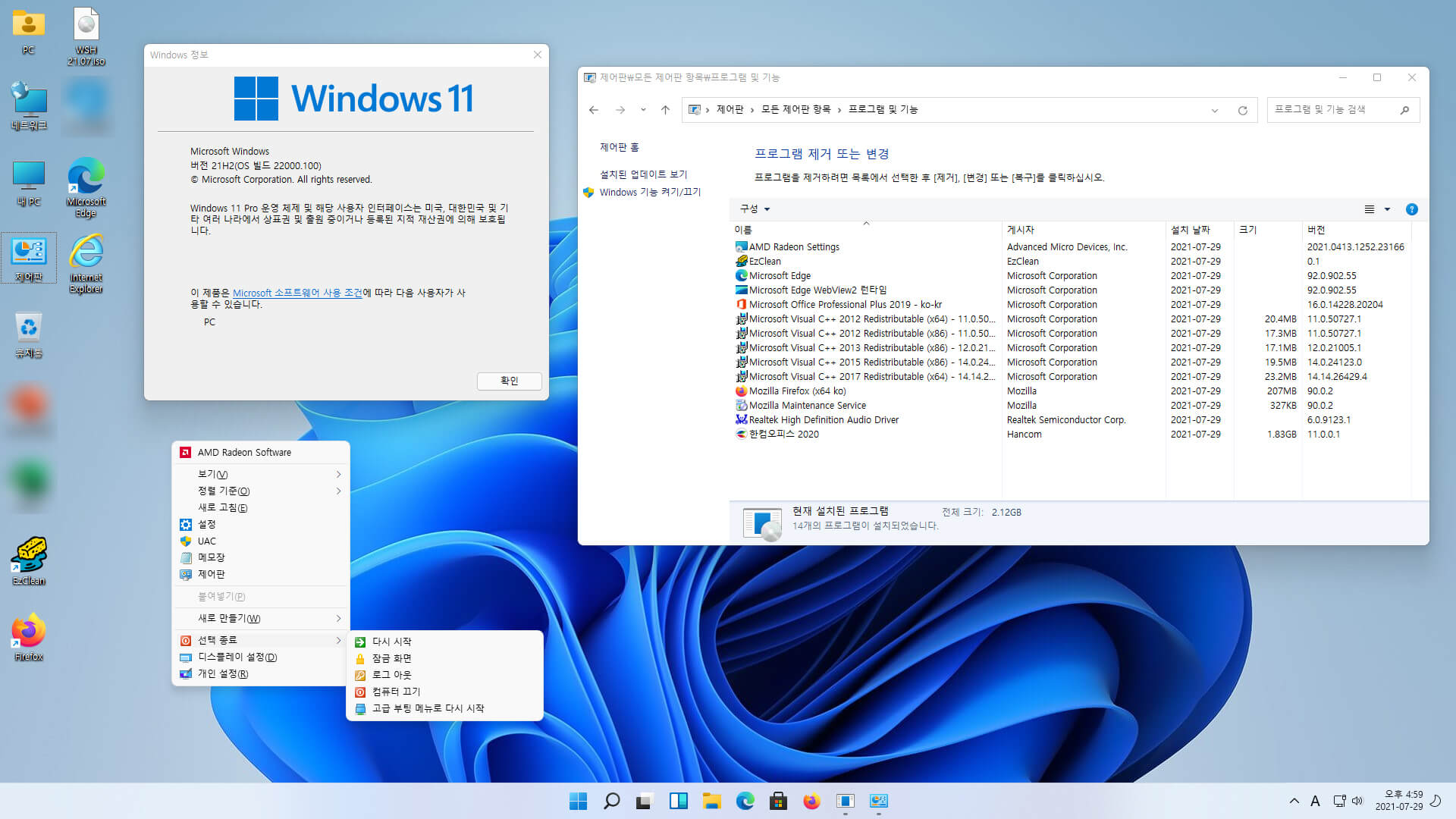Expand the 선택 종료 submenu
Screen dimensions: 1456x819
pos(261,640)
